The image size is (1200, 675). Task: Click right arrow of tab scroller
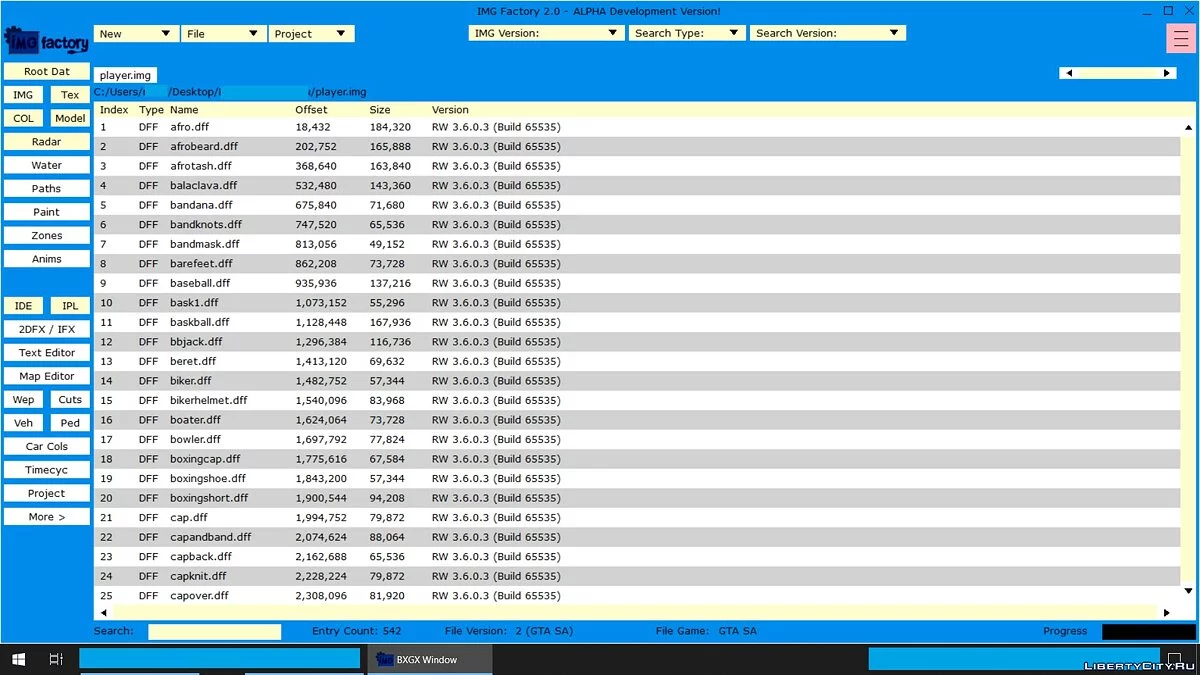1166,73
